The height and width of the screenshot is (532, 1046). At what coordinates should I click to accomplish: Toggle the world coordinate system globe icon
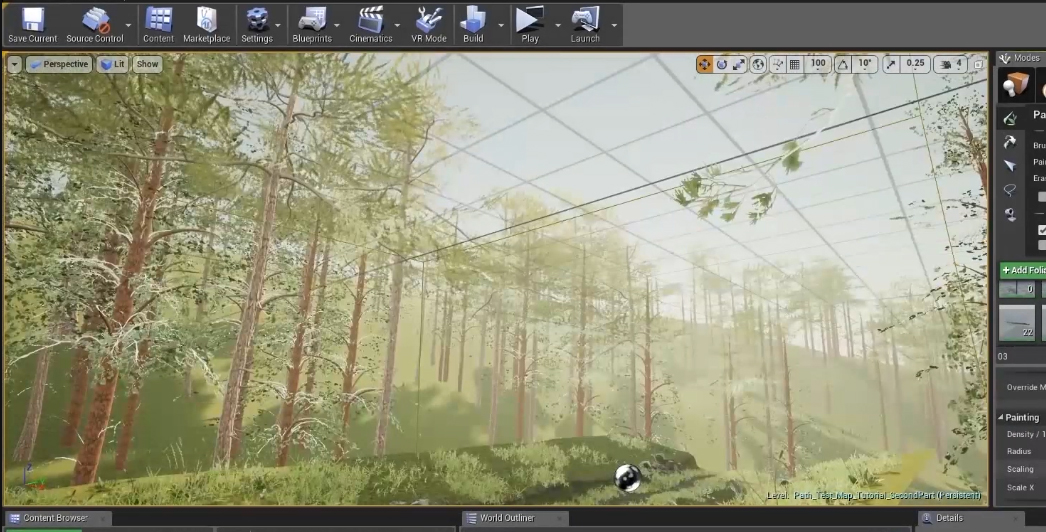tap(758, 64)
